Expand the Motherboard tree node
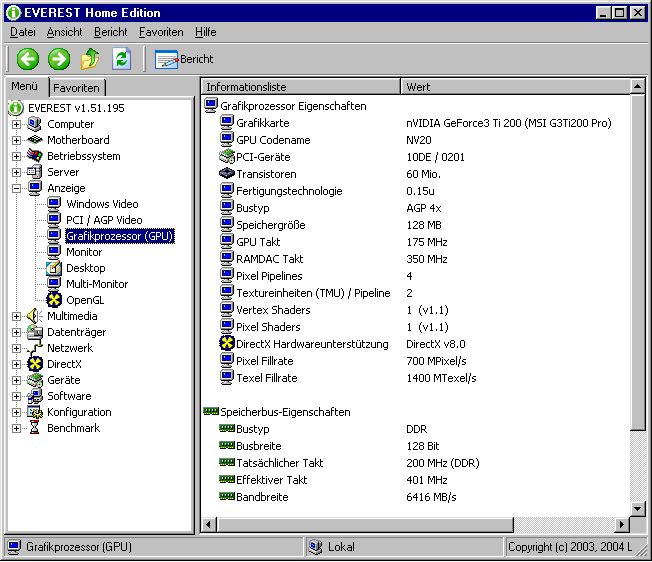 pyautogui.click(x=16, y=140)
